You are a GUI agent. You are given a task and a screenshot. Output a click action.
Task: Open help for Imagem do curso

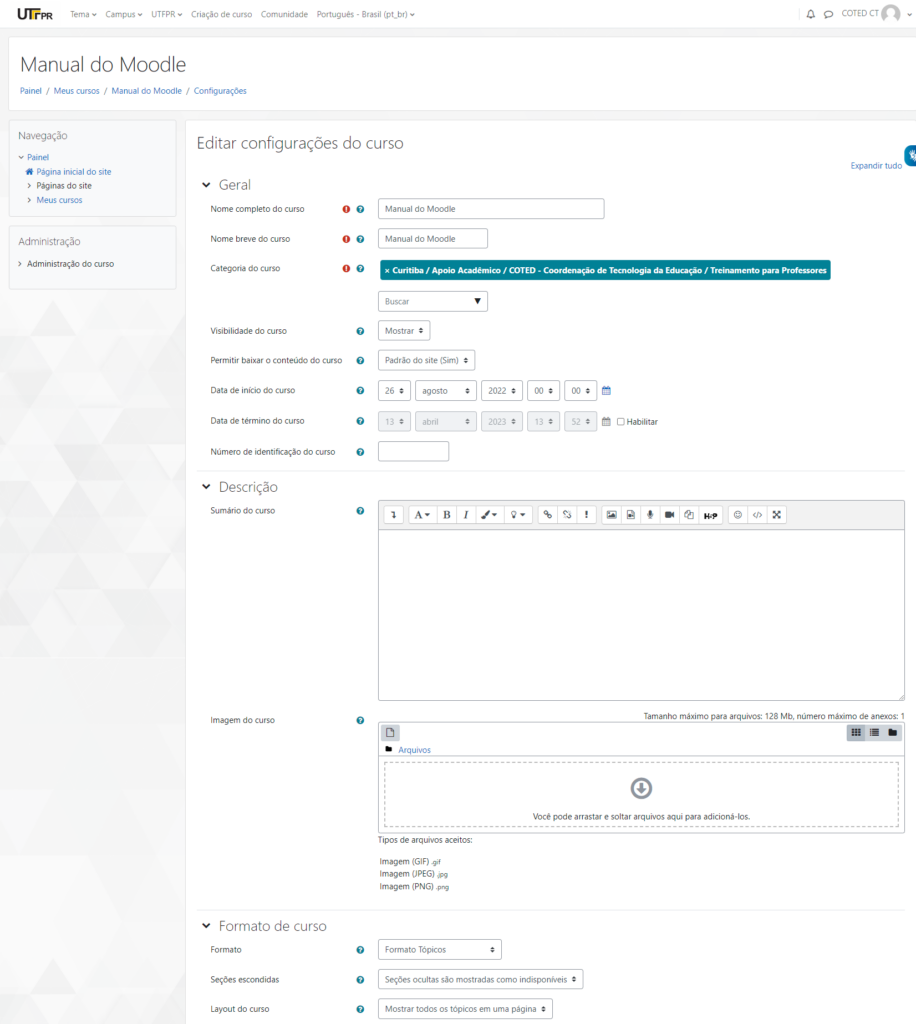point(360,720)
